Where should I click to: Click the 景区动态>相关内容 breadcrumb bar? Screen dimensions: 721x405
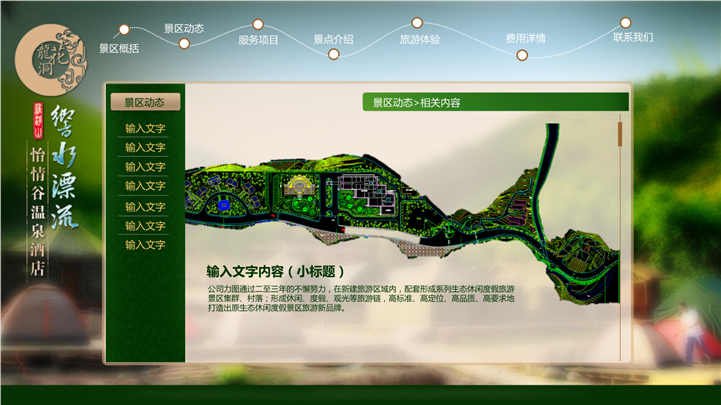click(494, 102)
